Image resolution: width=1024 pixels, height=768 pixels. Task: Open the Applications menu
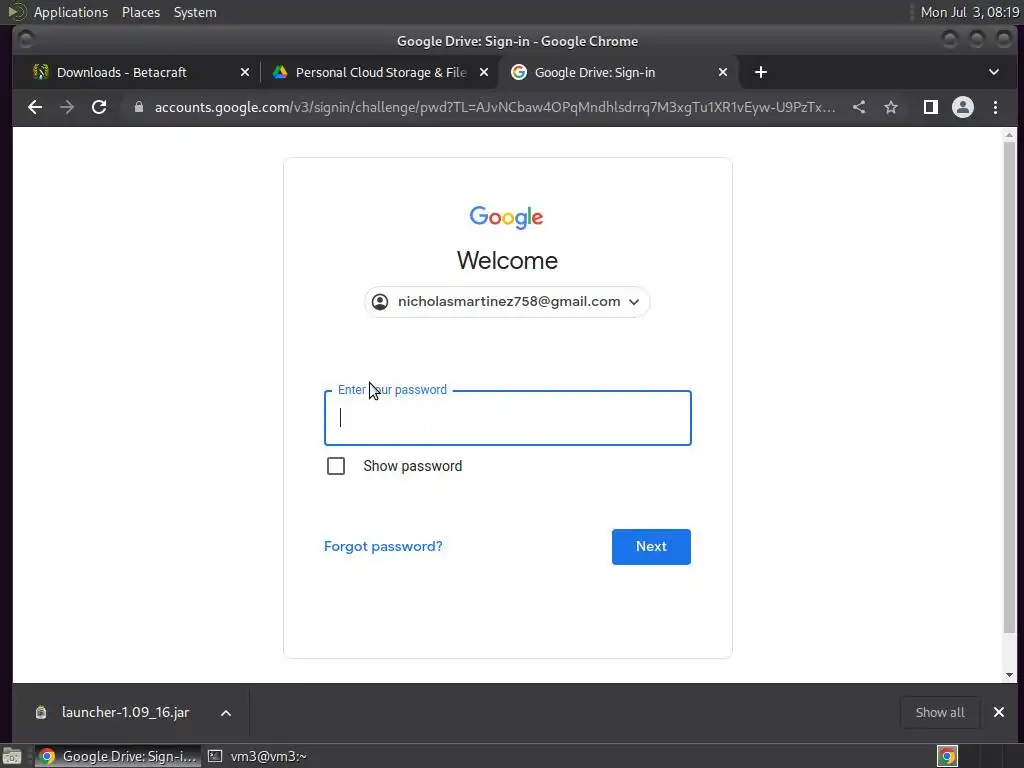tap(71, 12)
